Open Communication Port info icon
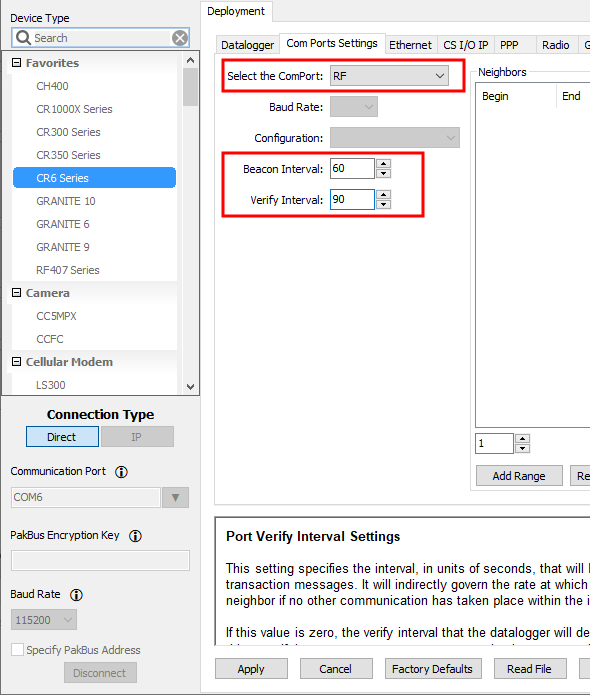Image resolution: width=590 pixels, height=695 pixels. pos(121,472)
